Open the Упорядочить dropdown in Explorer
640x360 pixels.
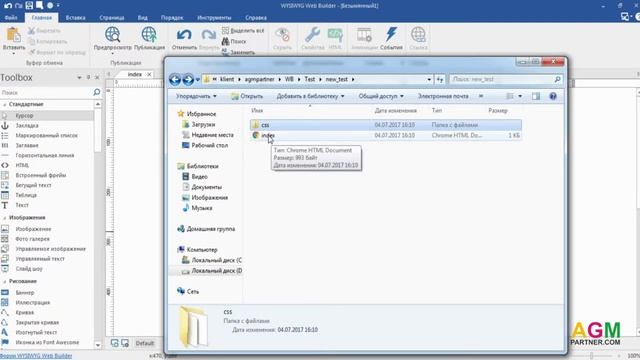[196, 96]
